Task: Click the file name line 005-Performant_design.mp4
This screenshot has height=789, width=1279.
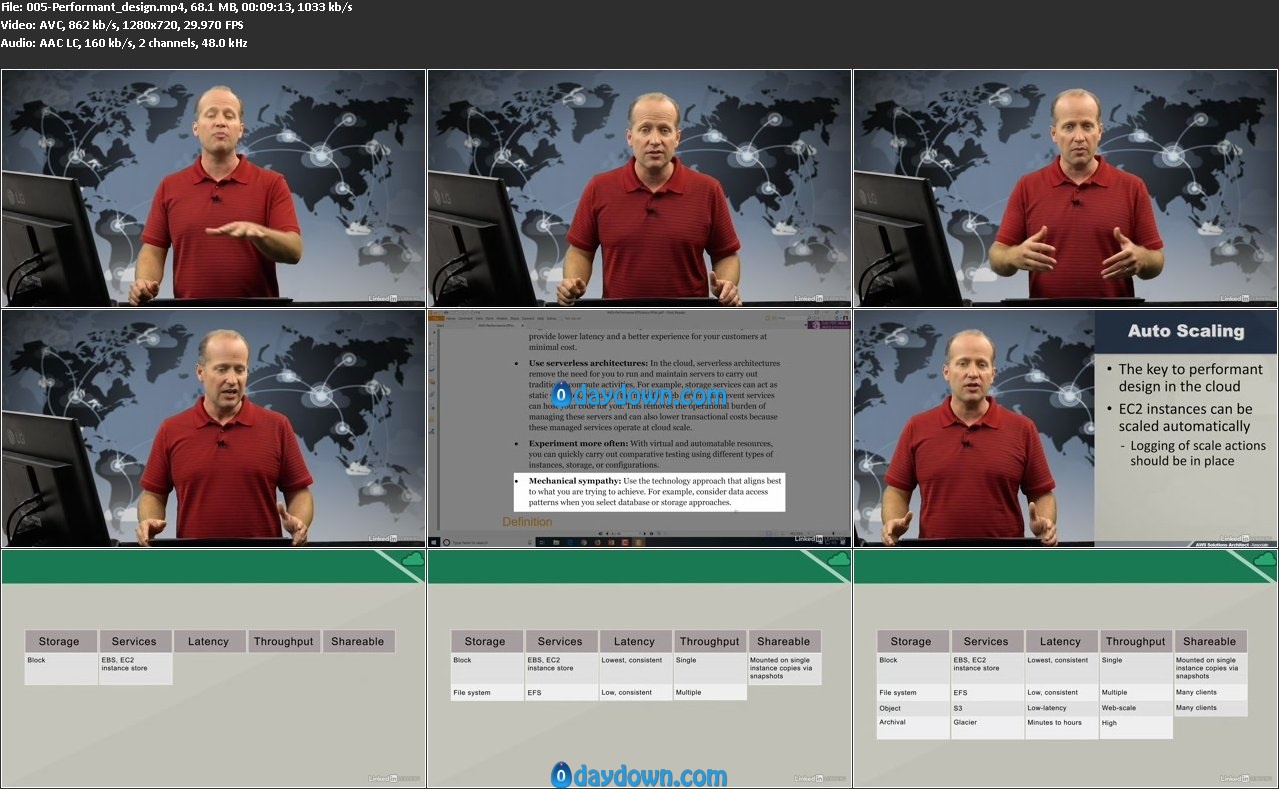Action: (x=177, y=7)
